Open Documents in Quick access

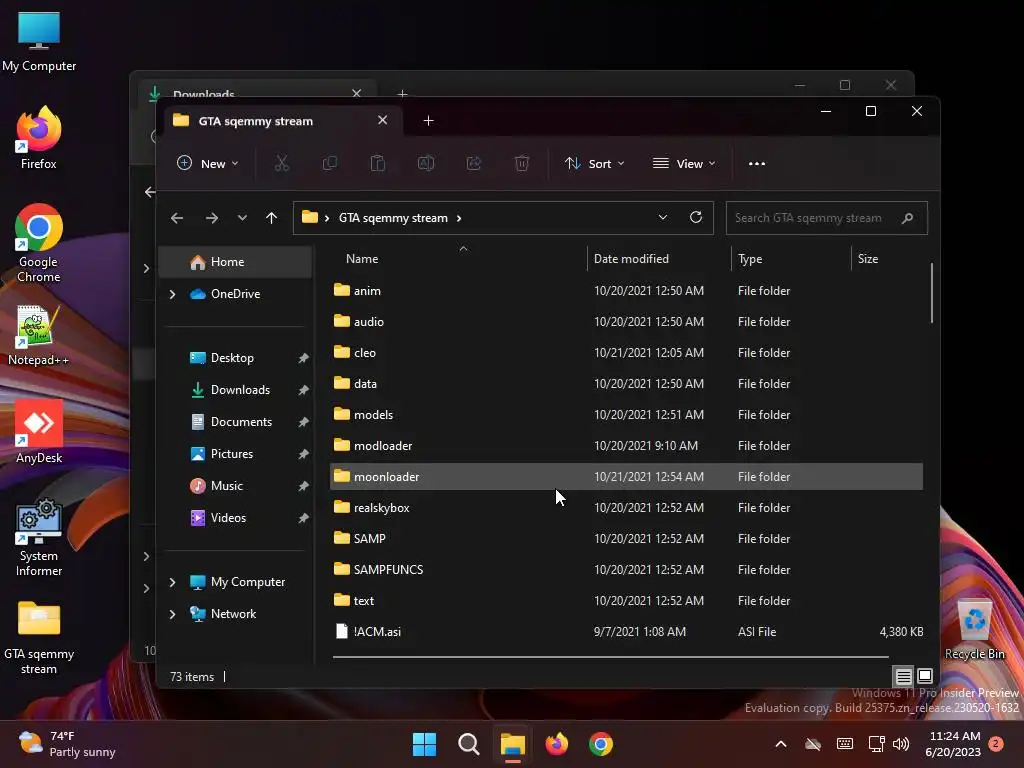tap(241, 422)
